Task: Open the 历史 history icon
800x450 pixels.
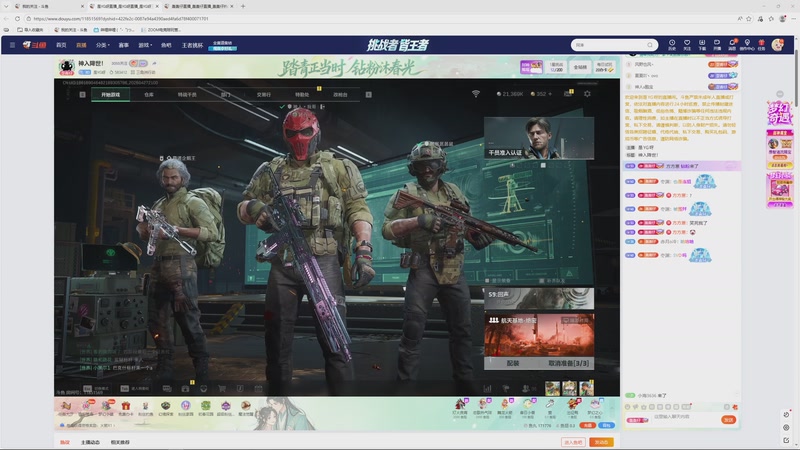Action: 672,45
